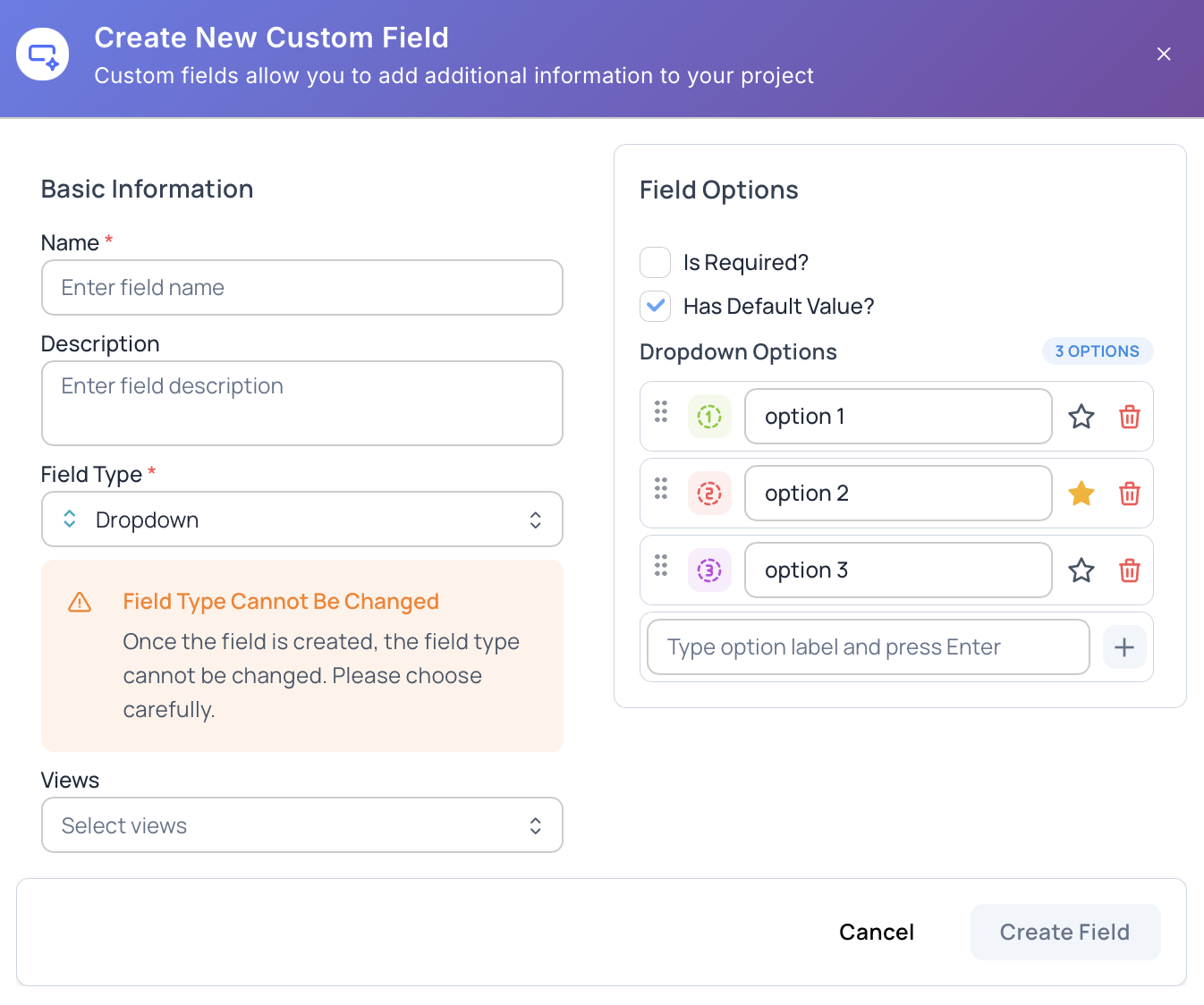Click the green numbered badge for option 1
This screenshot has height=1005, width=1204.
coord(708,417)
